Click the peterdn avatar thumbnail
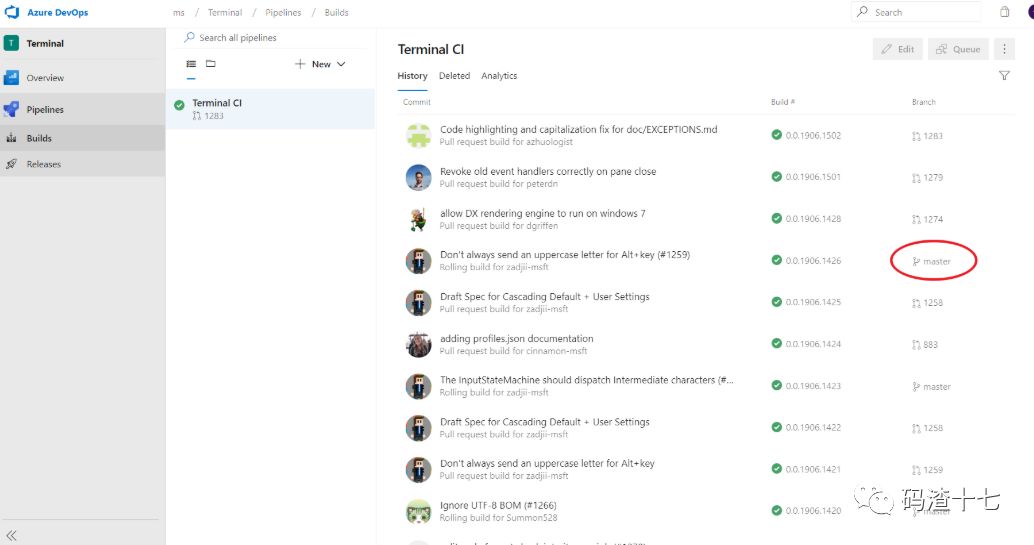Image resolution: width=1034 pixels, height=545 pixels. point(418,177)
